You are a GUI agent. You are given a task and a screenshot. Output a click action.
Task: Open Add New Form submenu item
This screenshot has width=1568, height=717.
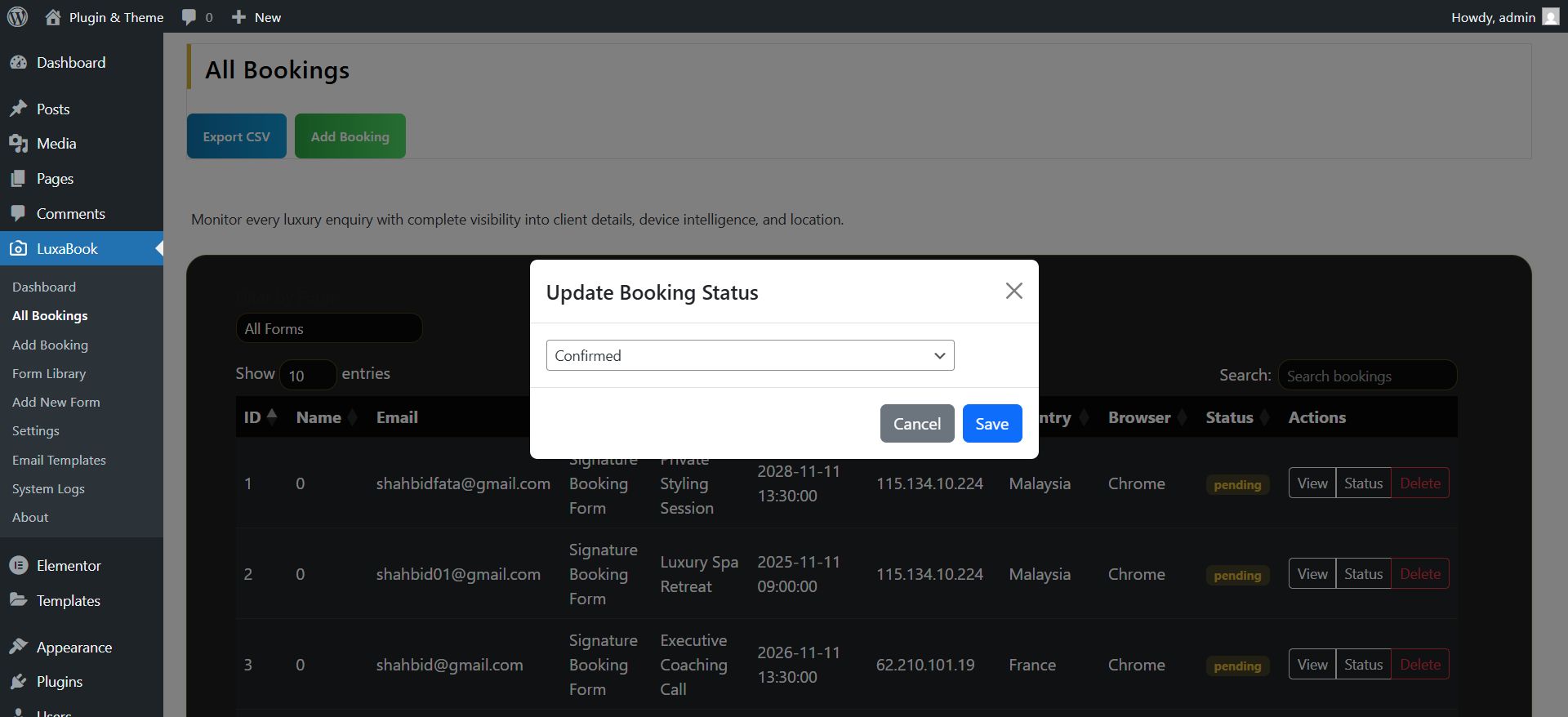[56, 403]
